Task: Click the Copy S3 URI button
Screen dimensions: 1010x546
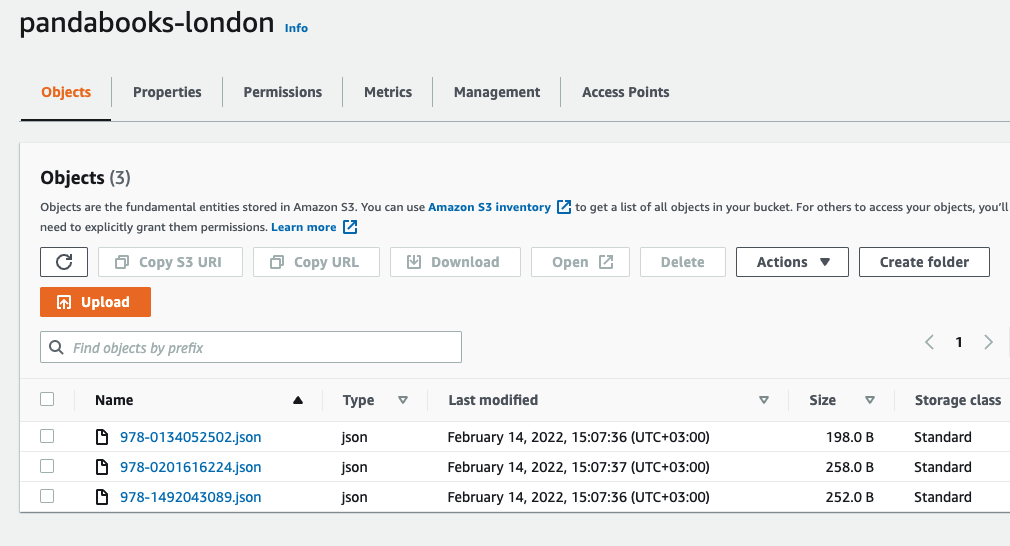Action: [x=170, y=262]
